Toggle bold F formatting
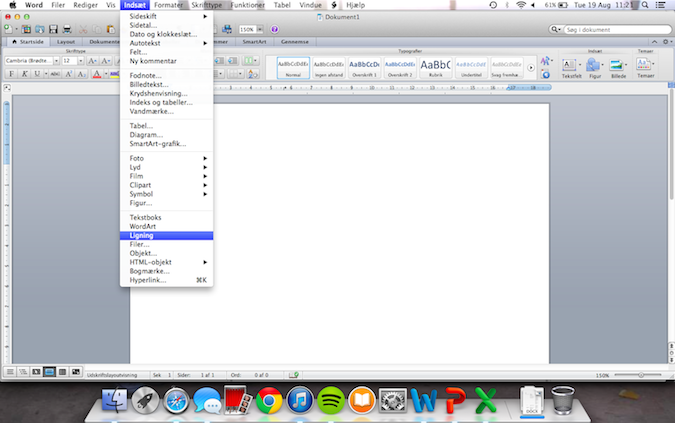 pyautogui.click(x=12, y=74)
